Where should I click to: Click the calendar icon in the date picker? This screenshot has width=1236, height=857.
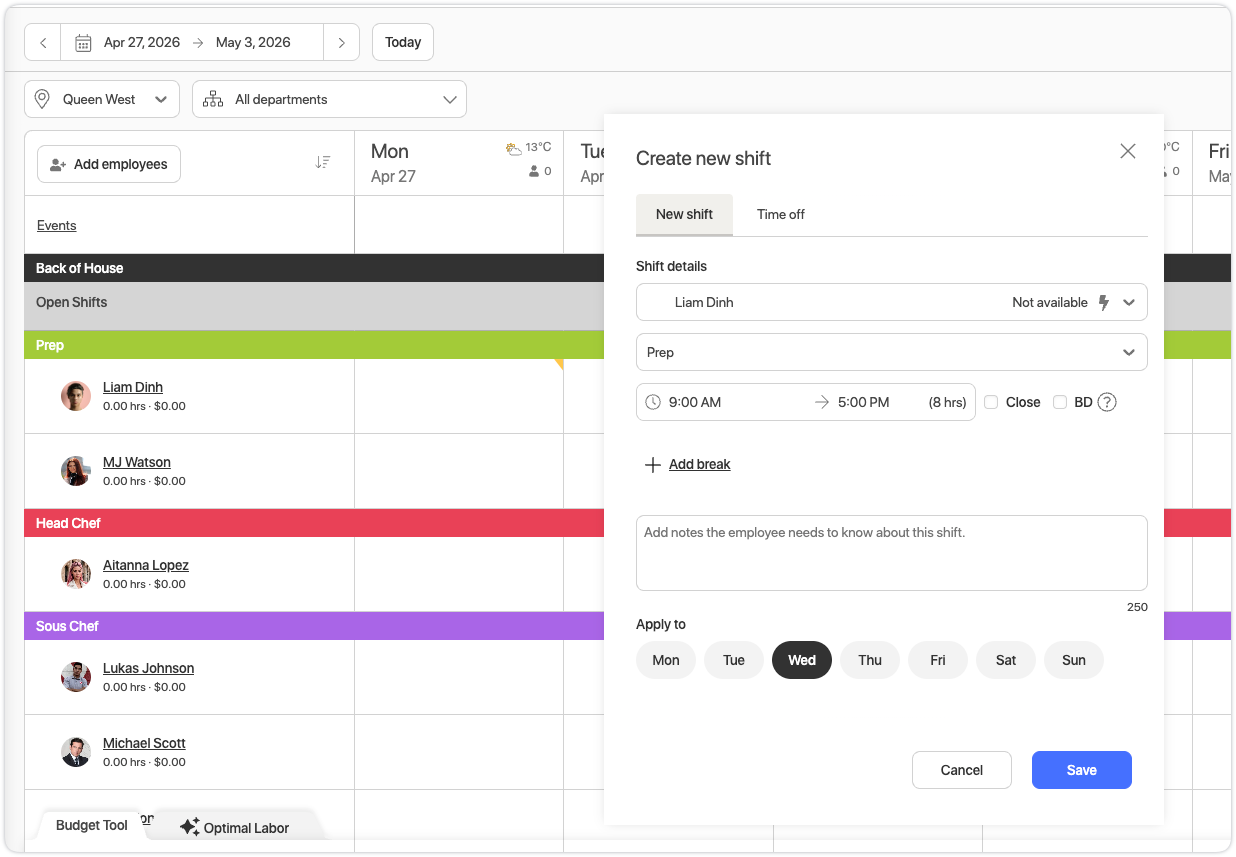[x=84, y=42]
